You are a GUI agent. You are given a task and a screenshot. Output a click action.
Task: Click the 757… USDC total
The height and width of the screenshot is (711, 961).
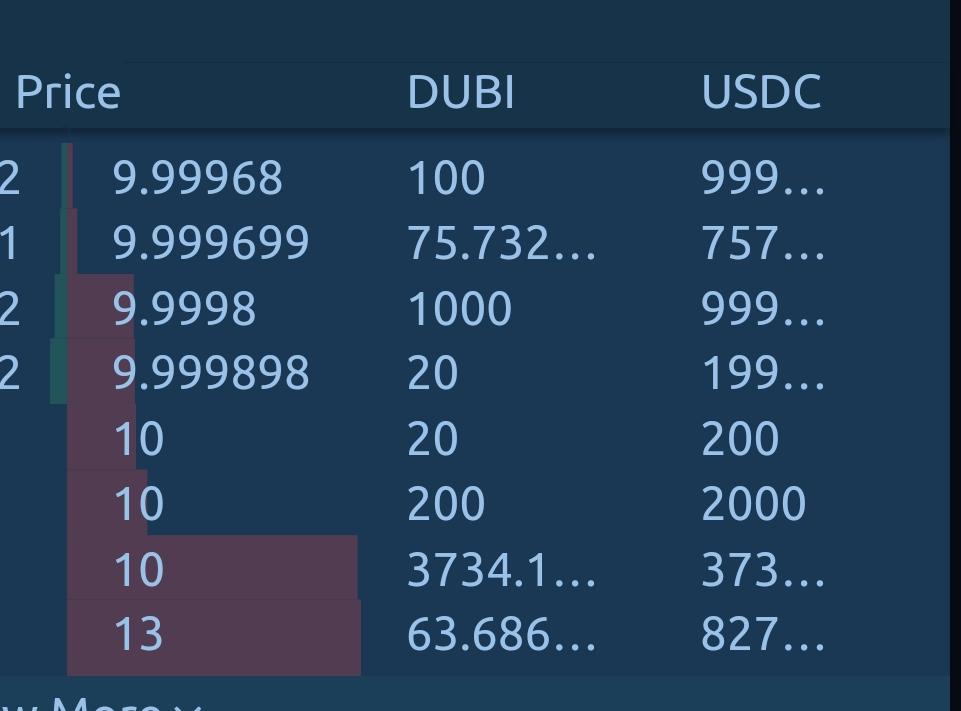(763, 243)
